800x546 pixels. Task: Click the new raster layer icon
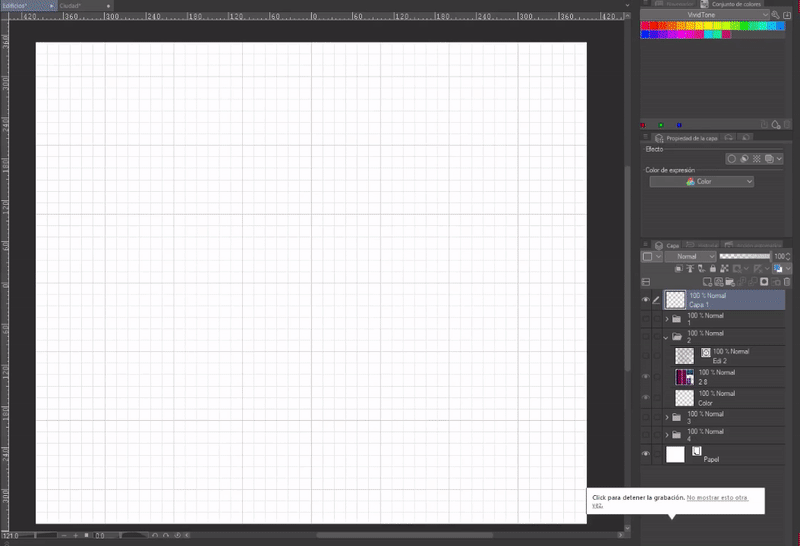pyautogui.click(x=707, y=282)
